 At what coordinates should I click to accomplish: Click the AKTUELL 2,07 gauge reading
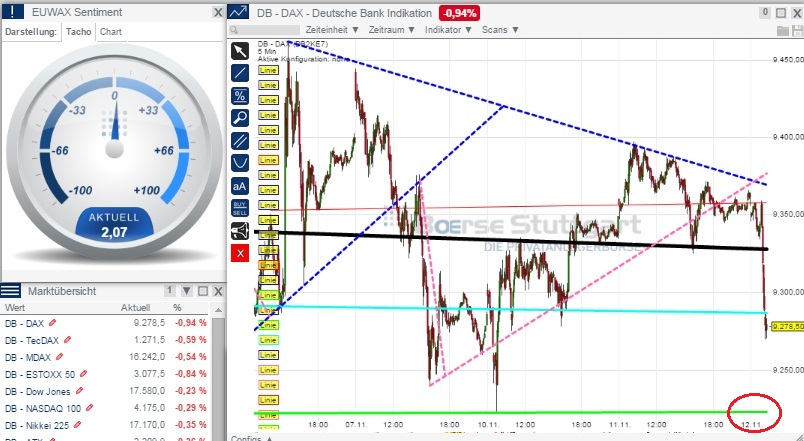[114, 225]
